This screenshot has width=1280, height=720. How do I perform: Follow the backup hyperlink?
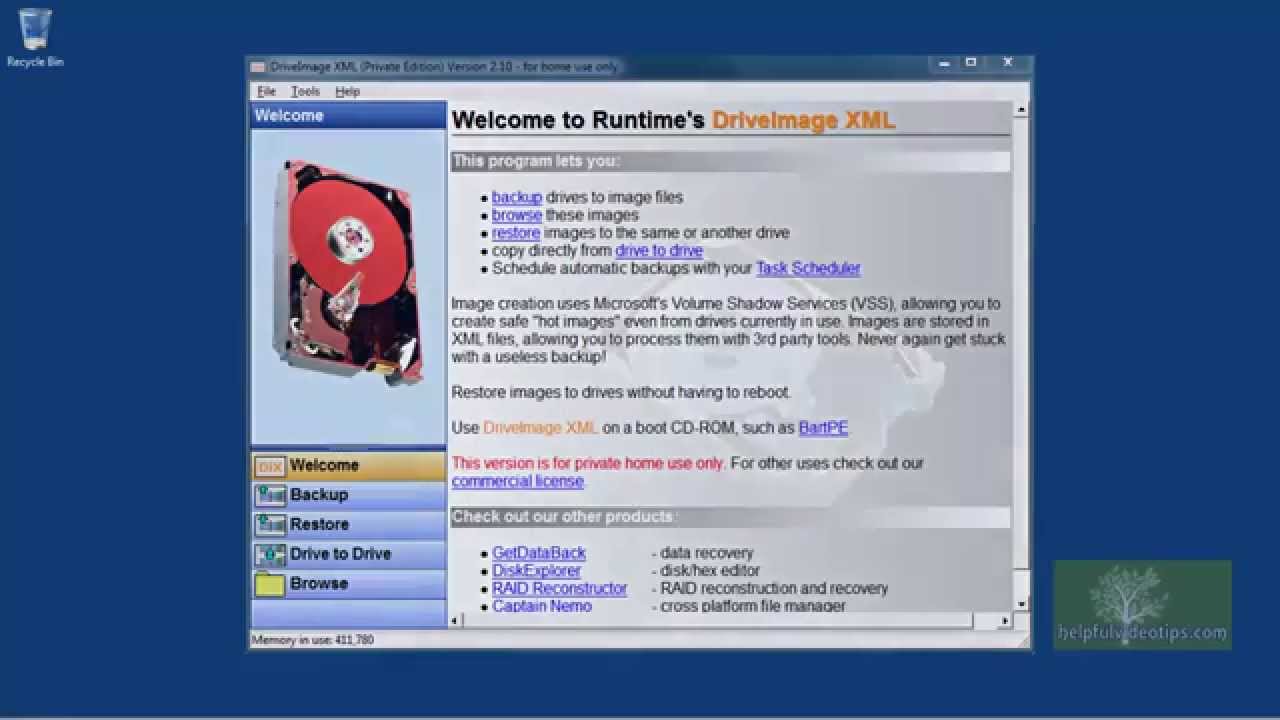[517, 197]
